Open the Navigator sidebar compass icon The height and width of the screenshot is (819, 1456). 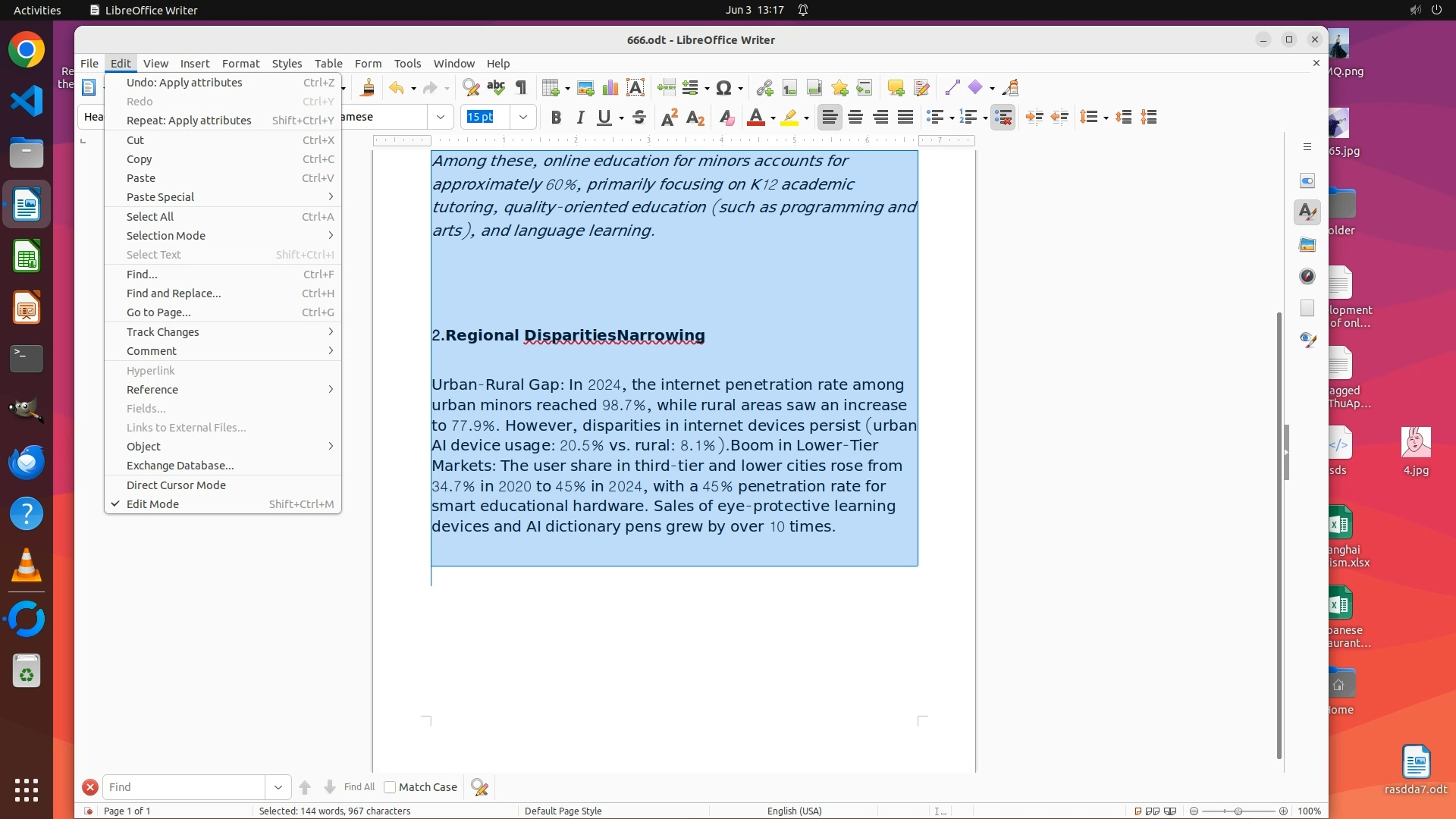pos(1307,276)
